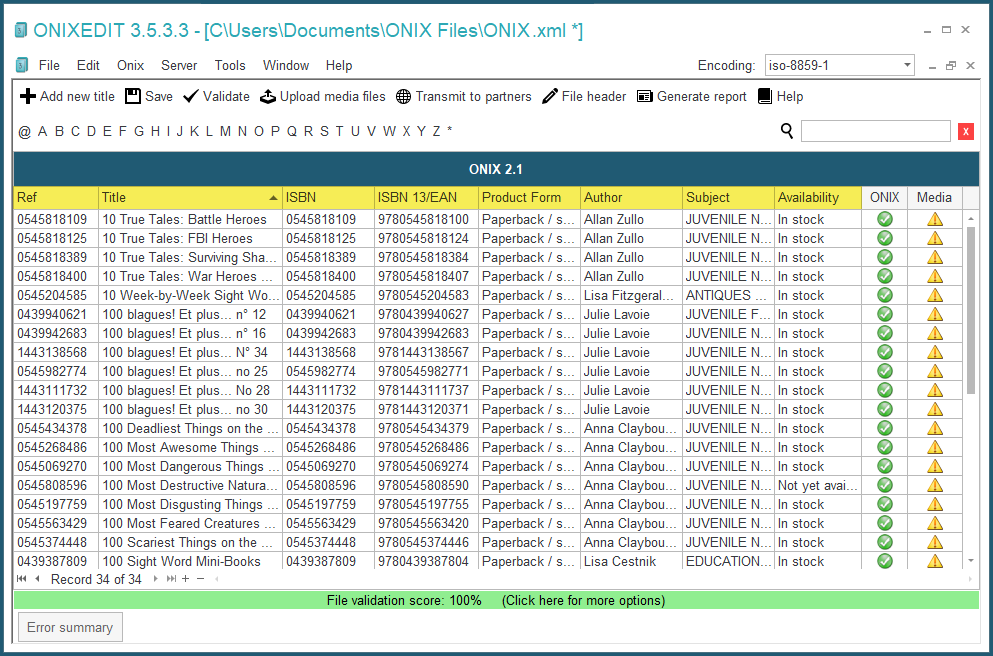Restore the inner document window
This screenshot has height=656, width=993.
tap(951, 65)
